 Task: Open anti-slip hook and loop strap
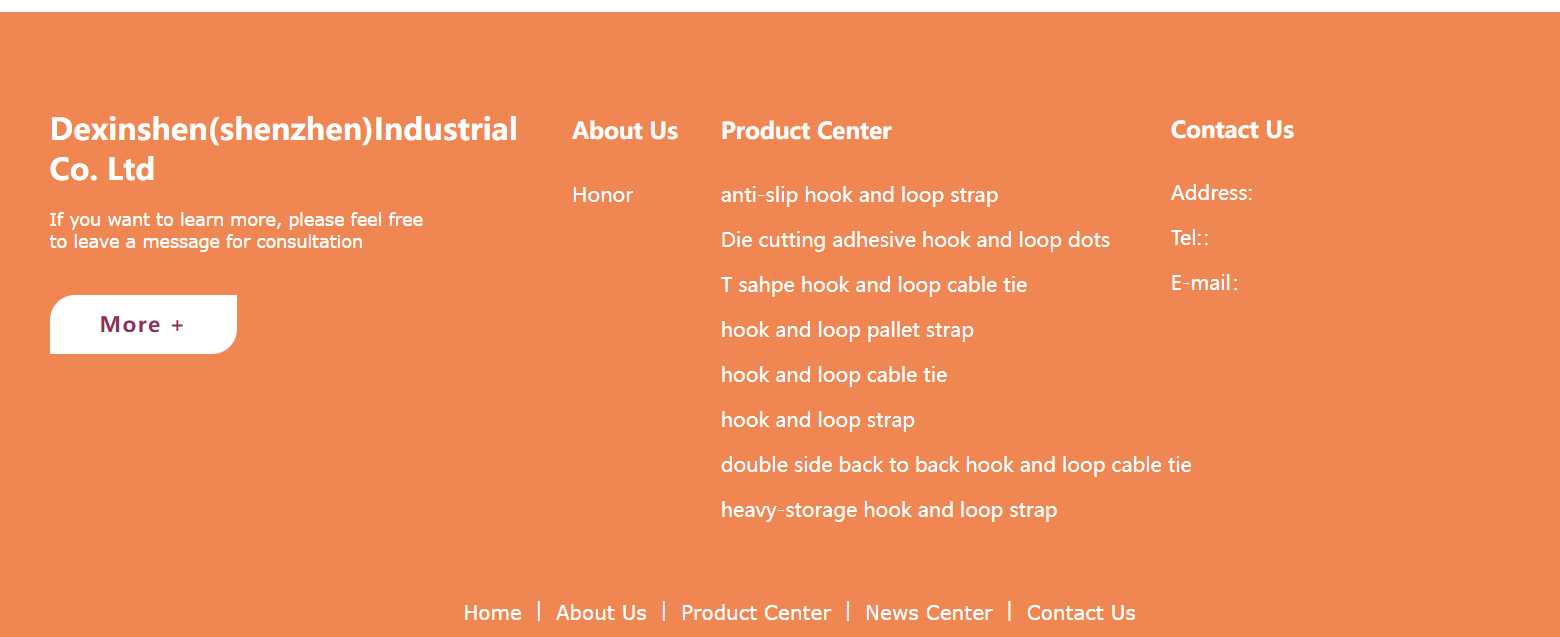(859, 195)
